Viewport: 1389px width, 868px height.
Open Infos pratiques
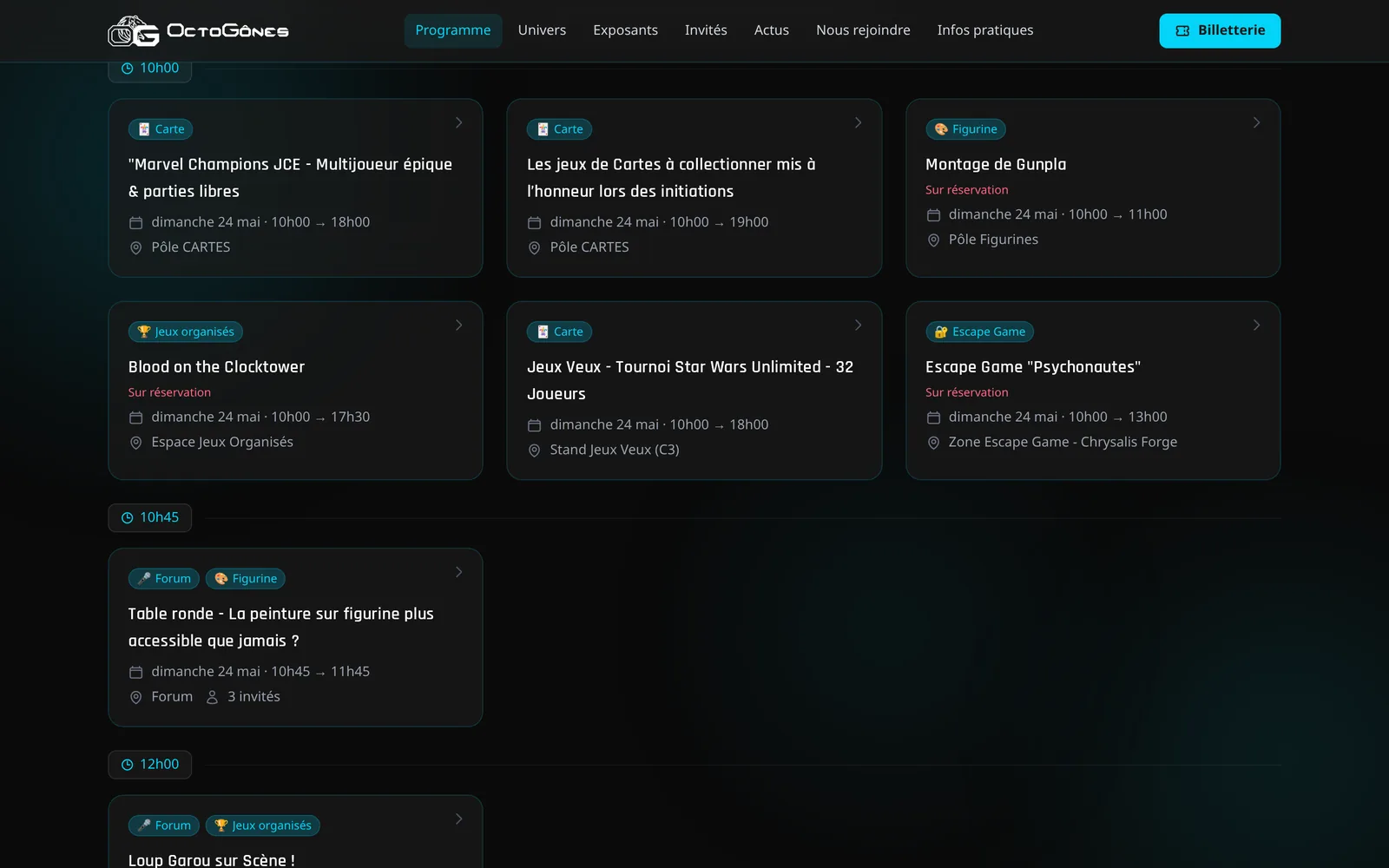click(985, 30)
